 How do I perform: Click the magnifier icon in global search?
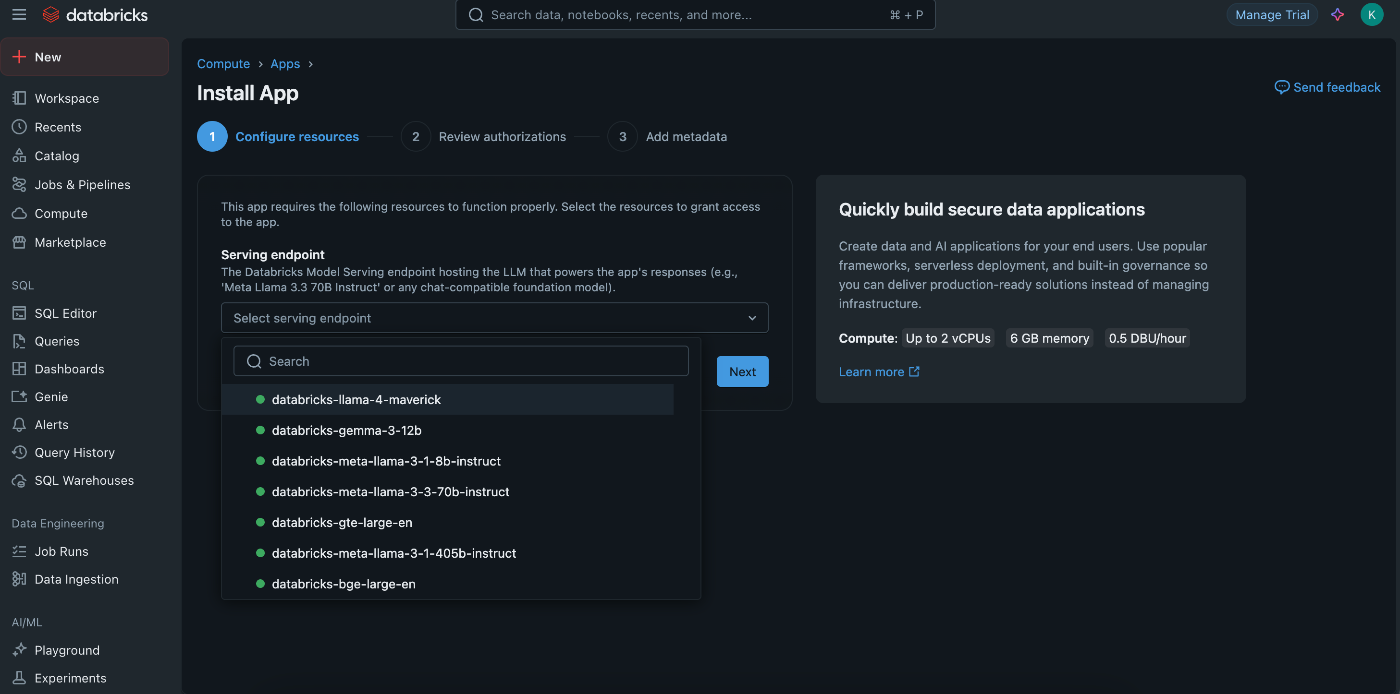(476, 15)
